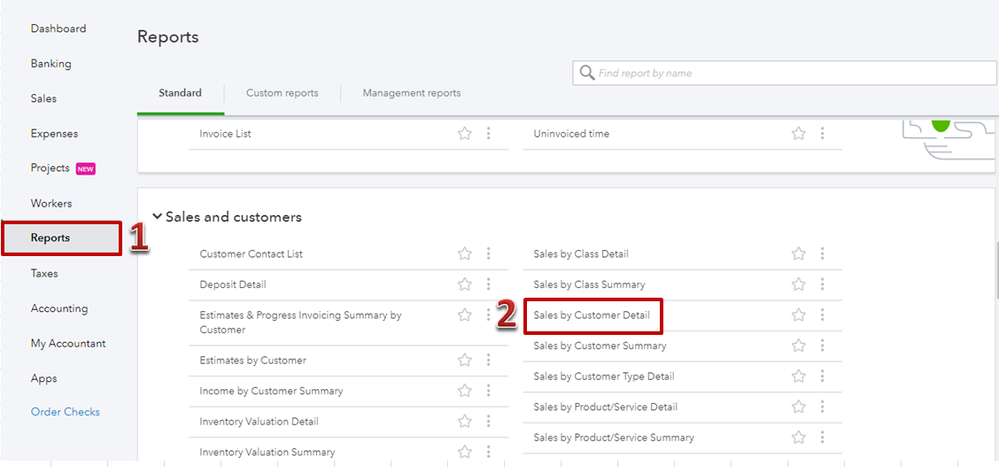Open the Management reports tab
Viewport: 999px width, 467px height.
[x=411, y=93]
